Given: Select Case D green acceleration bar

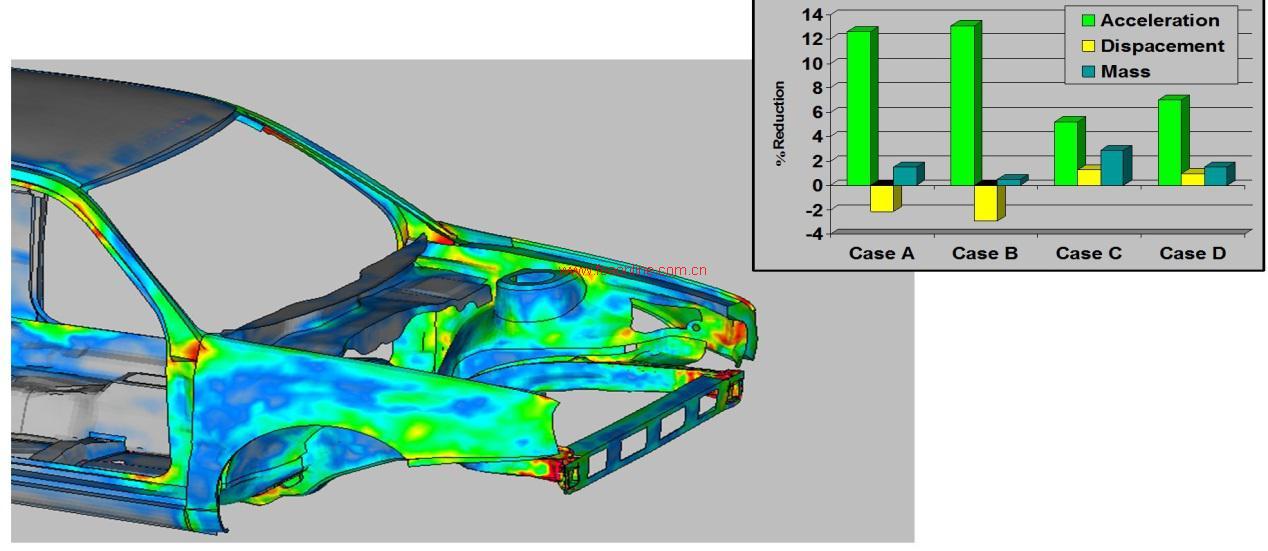Looking at the screenshot, I should click(1169, 142).
